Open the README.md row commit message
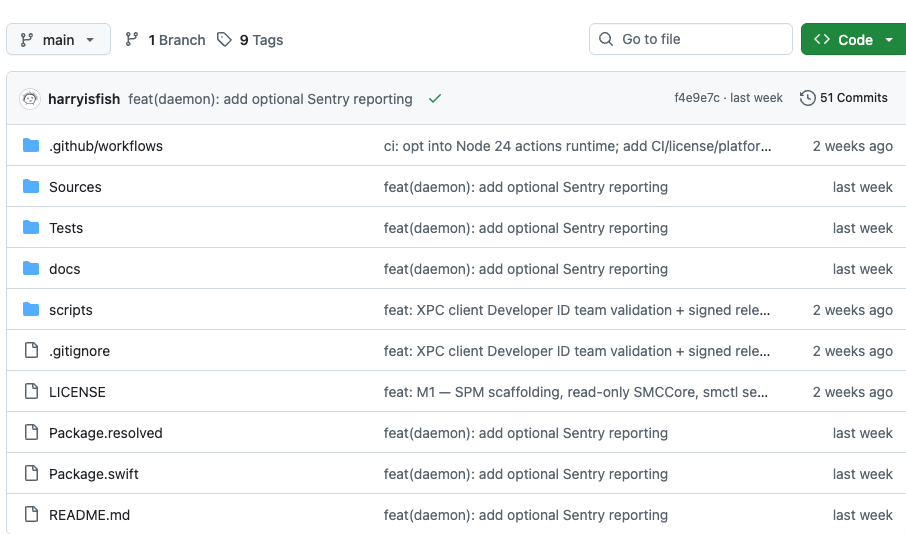 click(x=526, y=516)
